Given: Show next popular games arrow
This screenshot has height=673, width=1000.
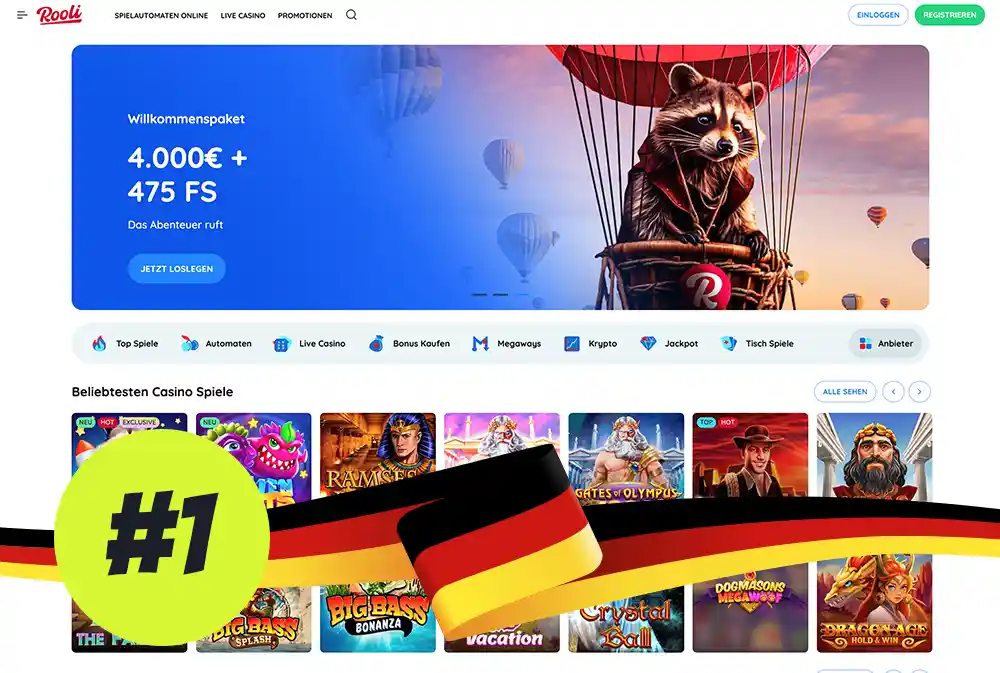Looking at the screenshot, I should pos(920,392).
